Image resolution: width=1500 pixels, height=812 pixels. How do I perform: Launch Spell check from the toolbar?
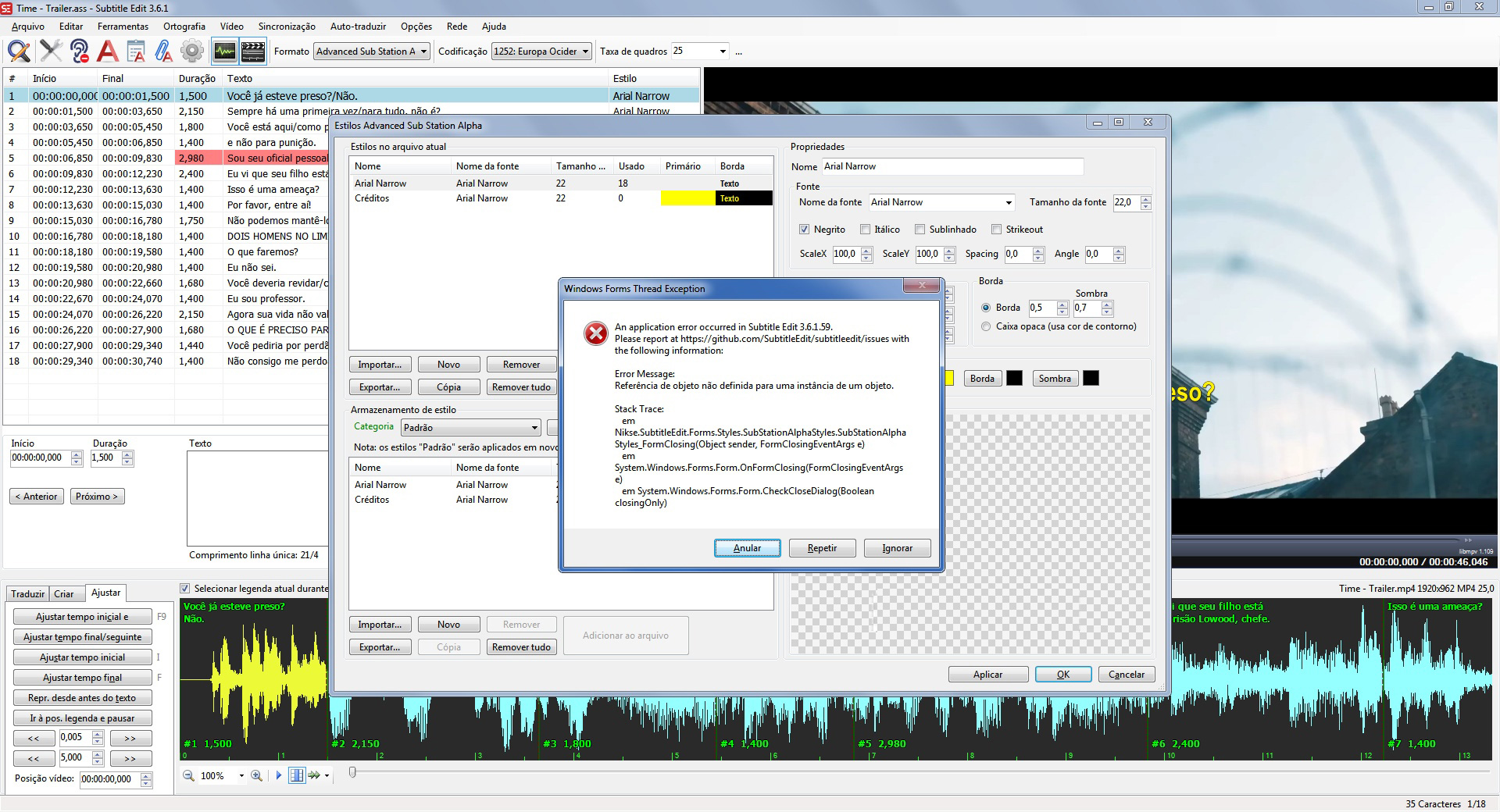click(x=108, y=51)
